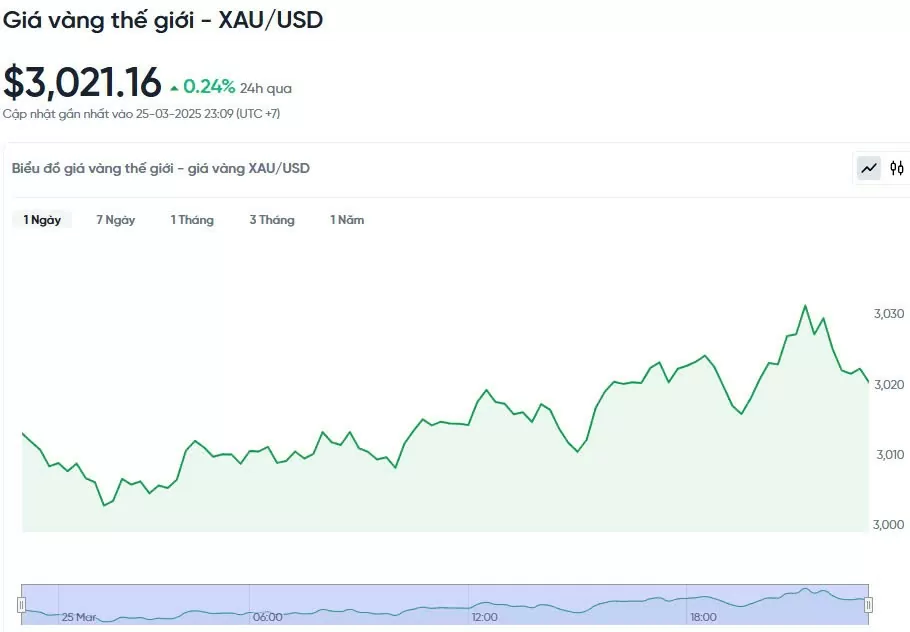Switch to the line chart view icon
910x632 pixels.
pyautogui.click(x=869, y=168)
